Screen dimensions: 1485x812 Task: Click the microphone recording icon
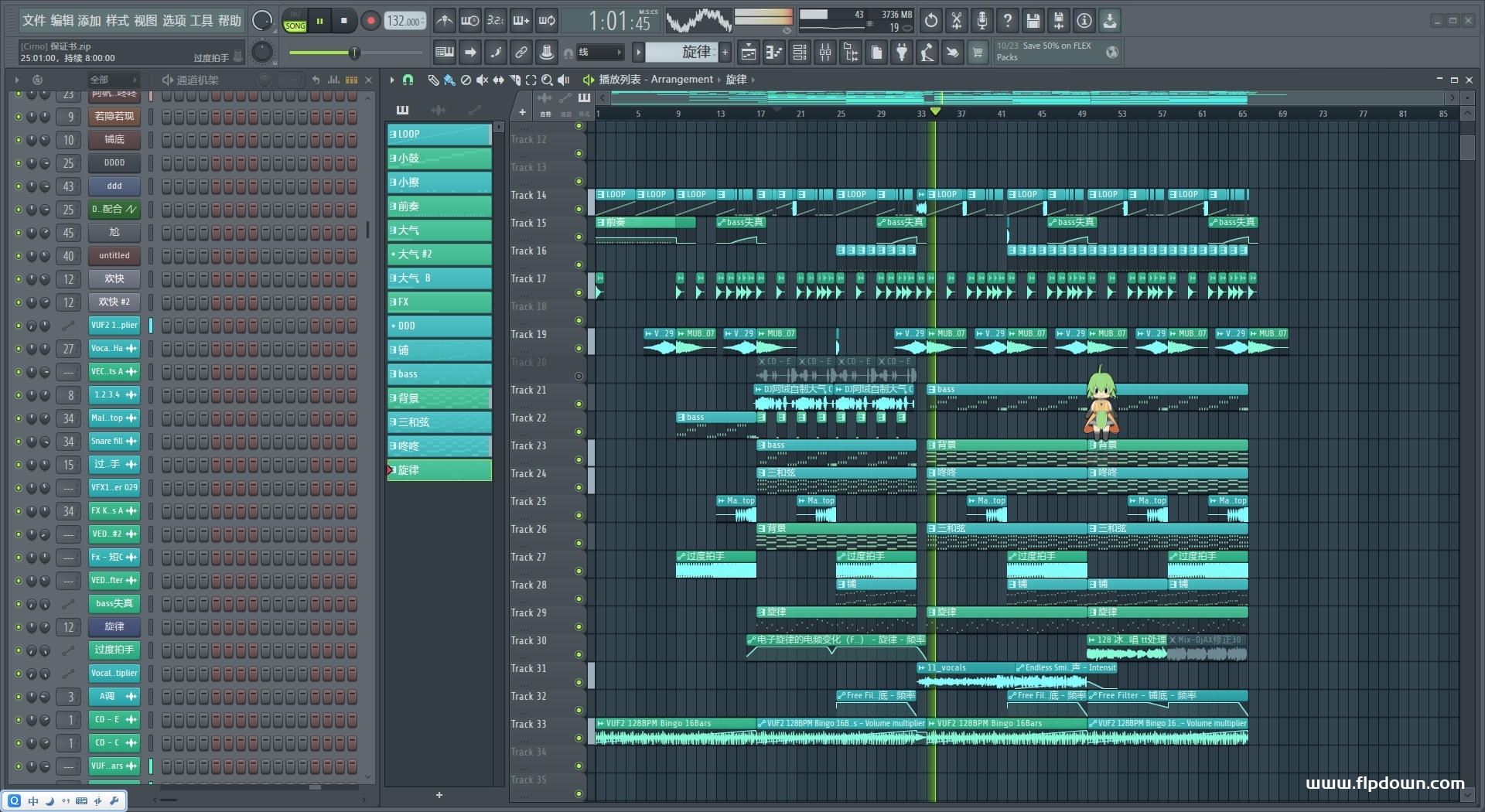tap(981, 21)
